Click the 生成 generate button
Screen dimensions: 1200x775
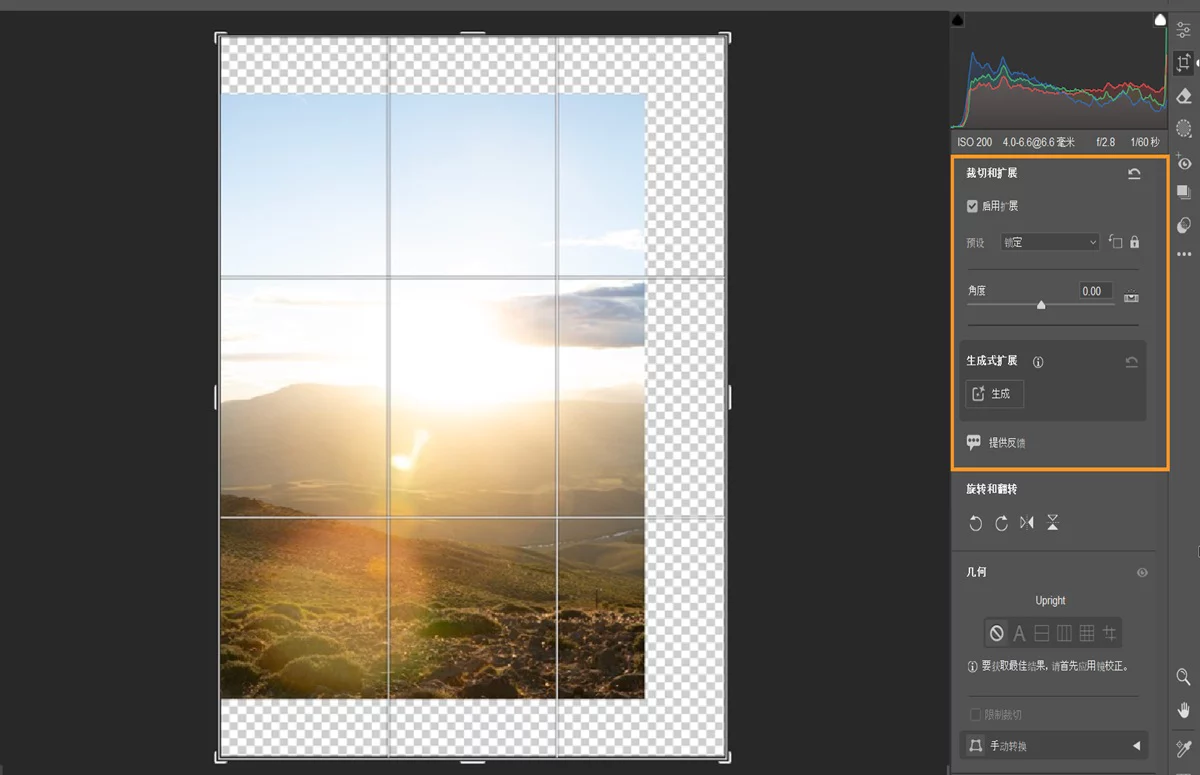pos(994,394)
